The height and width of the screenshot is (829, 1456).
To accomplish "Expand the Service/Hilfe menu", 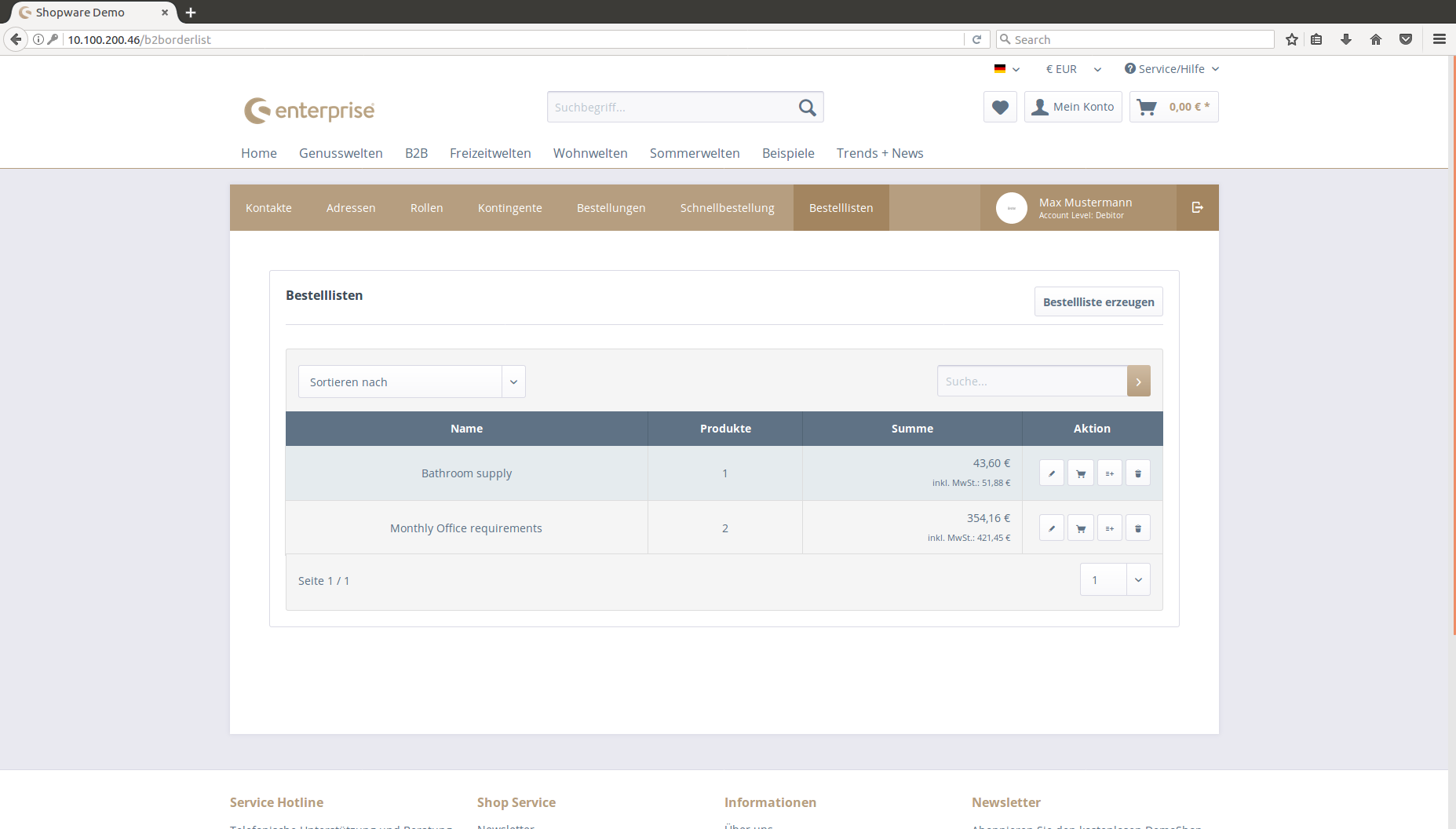I will (1171, 69).
